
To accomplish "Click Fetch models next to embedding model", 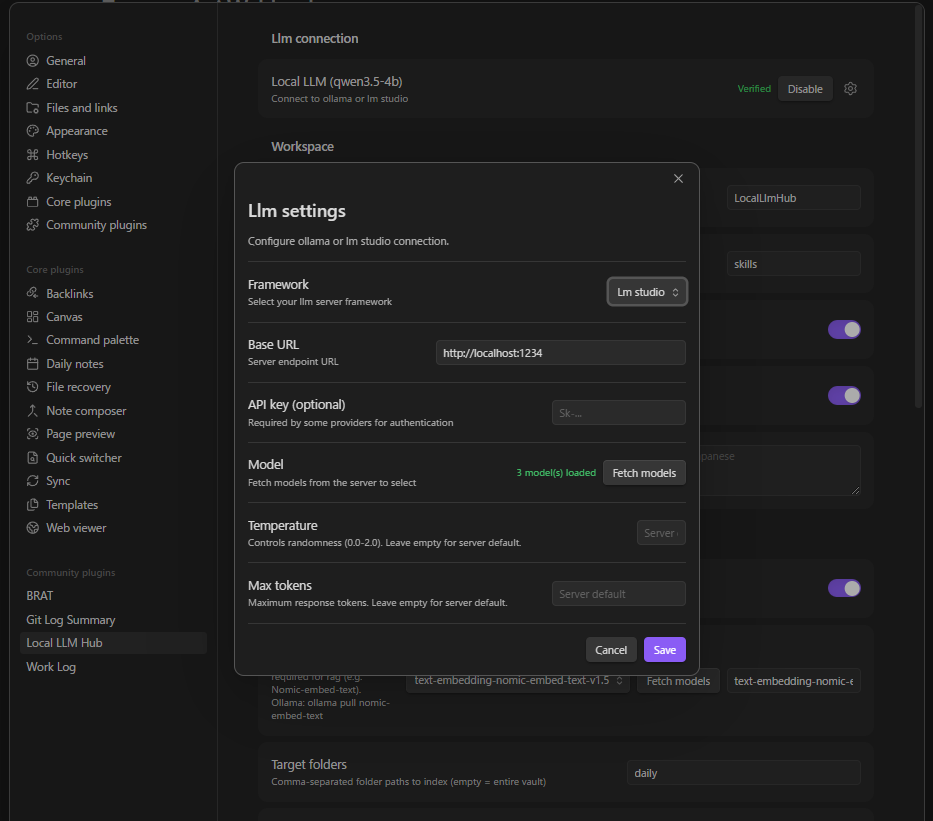I will point(678,681).
